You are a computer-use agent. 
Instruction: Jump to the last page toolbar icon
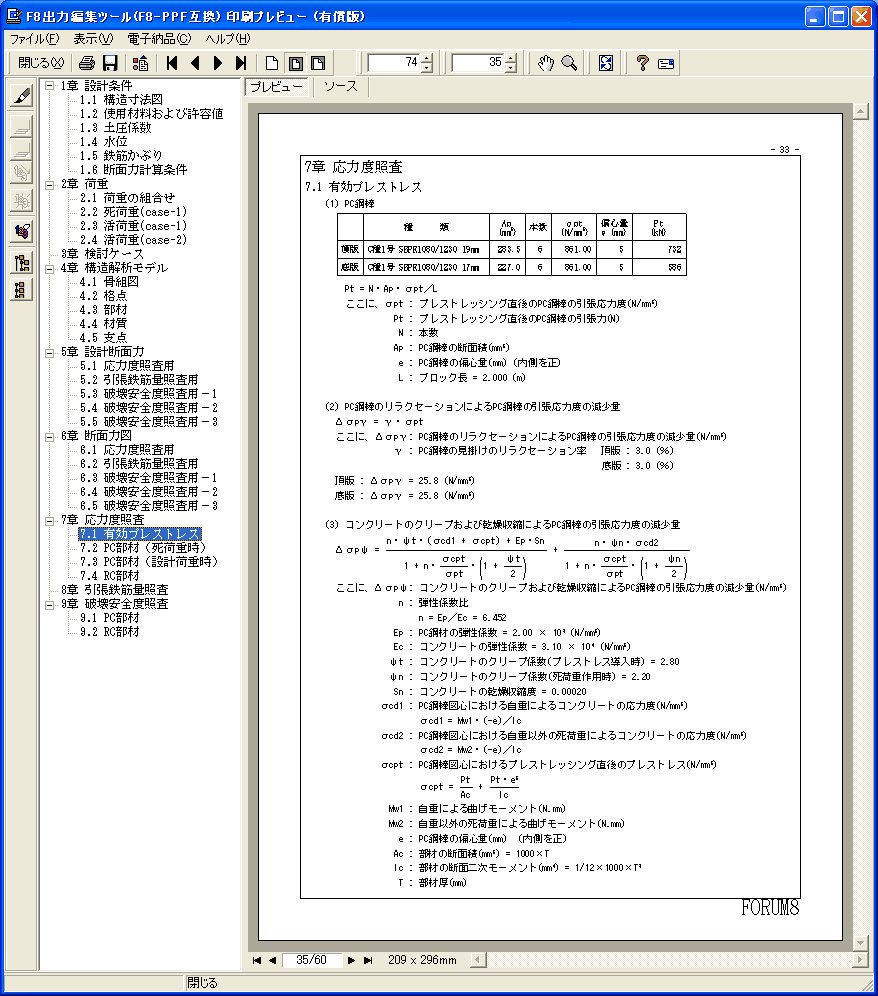pyautogui.click(x=241, y=63)
